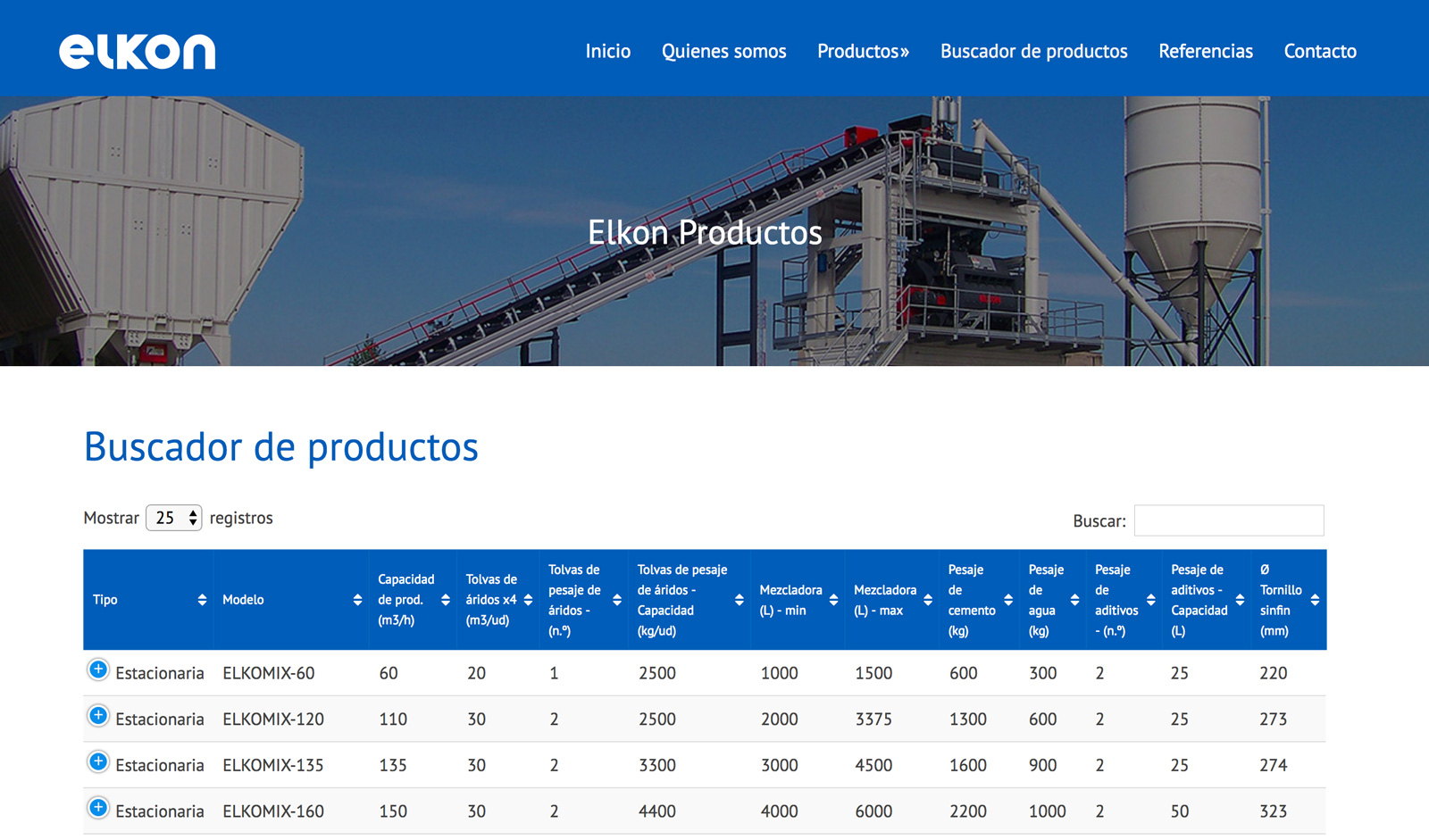Sort by Pesaje de cemento column
Screen dimensions: 1429x840
click(979, 600)
